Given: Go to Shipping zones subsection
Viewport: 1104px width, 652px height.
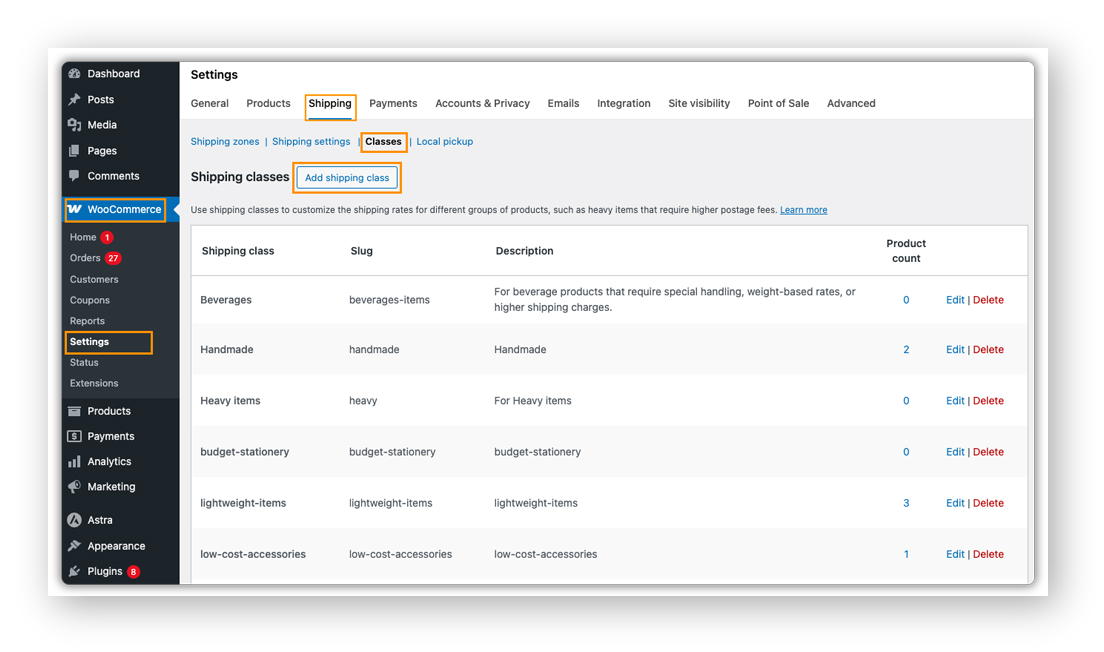Looking at the screenshot, I should pos(225,142).
